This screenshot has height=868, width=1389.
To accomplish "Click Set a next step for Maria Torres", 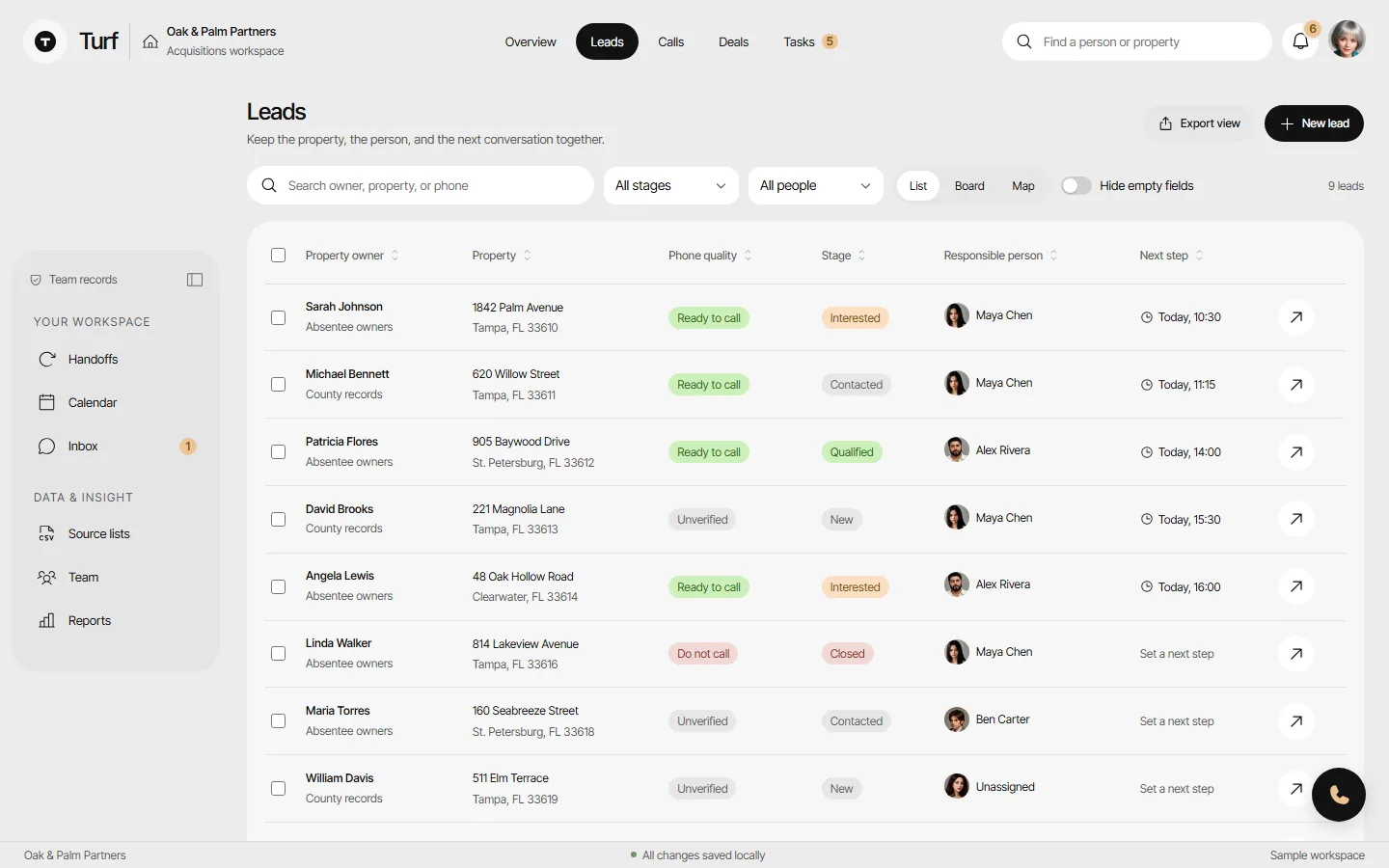I will coord(1177,721).
